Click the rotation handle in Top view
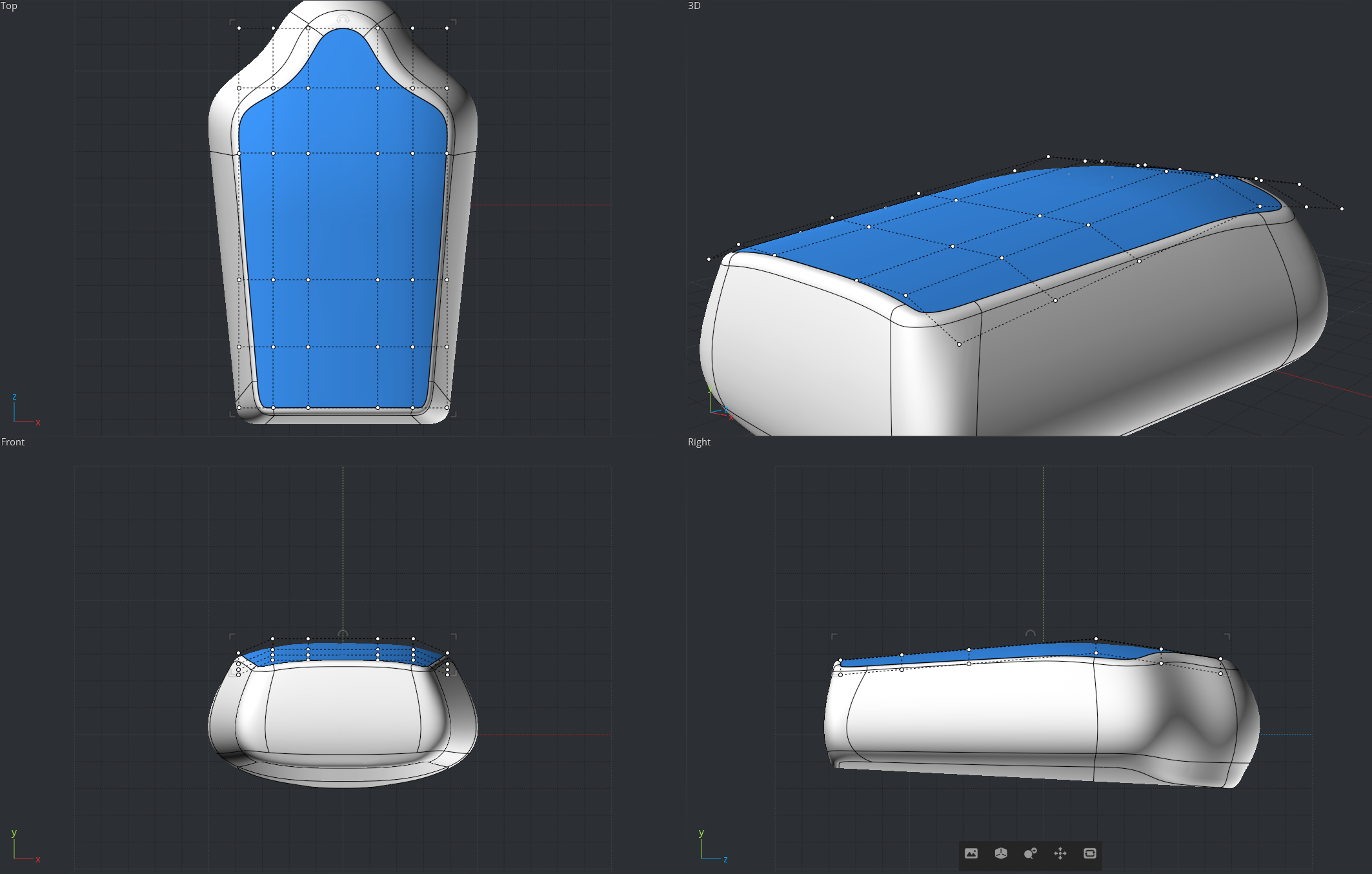1372x874 pixels. [x=343, y=19]
